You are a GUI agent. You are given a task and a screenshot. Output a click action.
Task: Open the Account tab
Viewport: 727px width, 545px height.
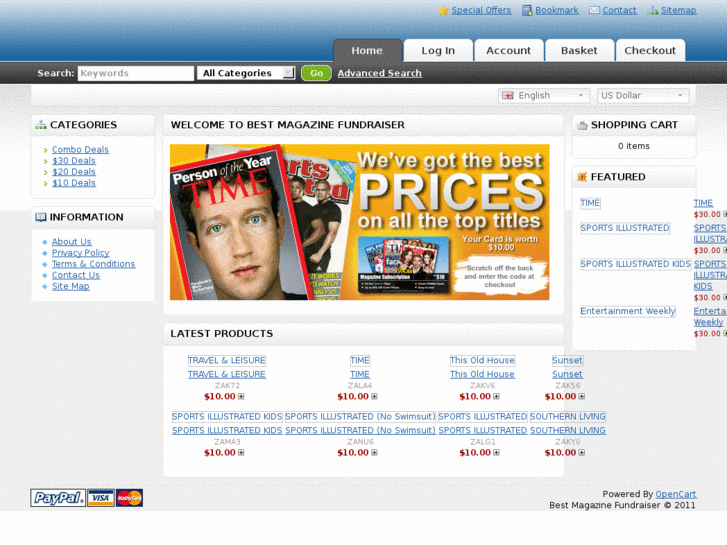click(x=509, y=51)
